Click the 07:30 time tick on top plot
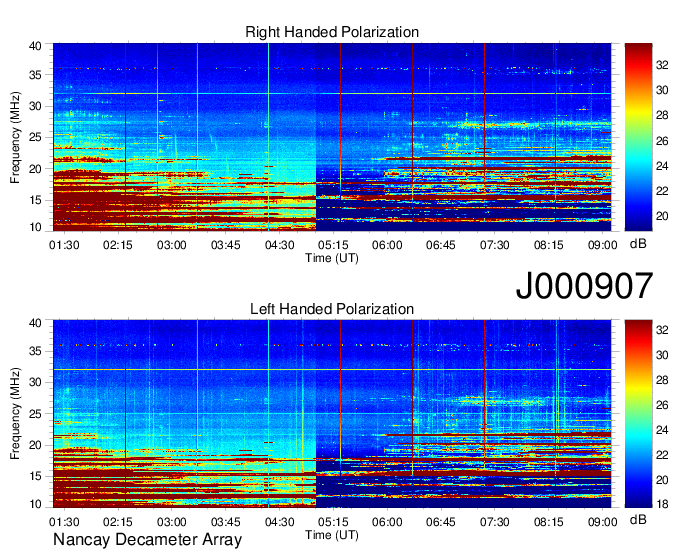The image size is (680, 552). tap(495, 245)
